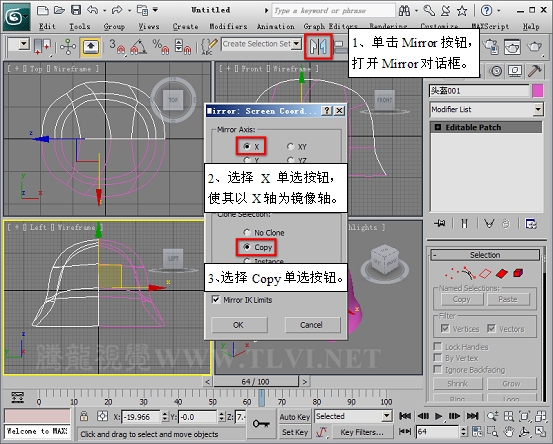Toggle Percent Snap icon

point(161,47)
